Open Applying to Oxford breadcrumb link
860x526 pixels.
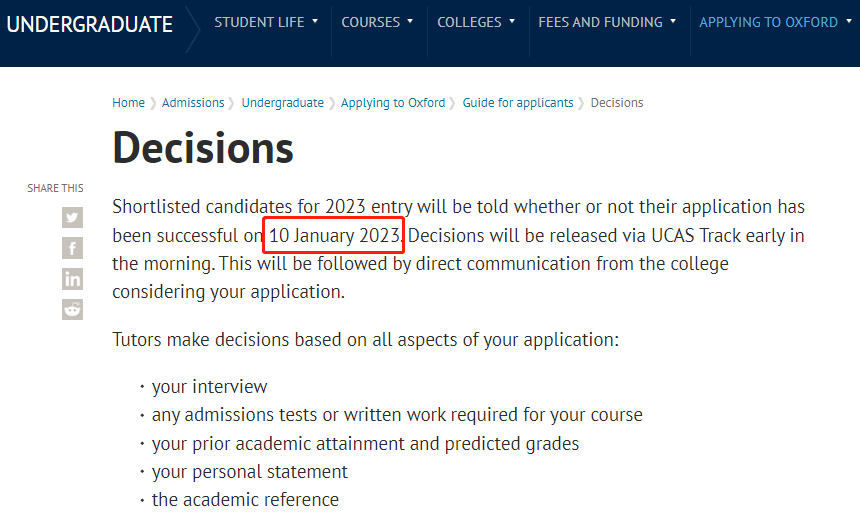pos(393,103)
